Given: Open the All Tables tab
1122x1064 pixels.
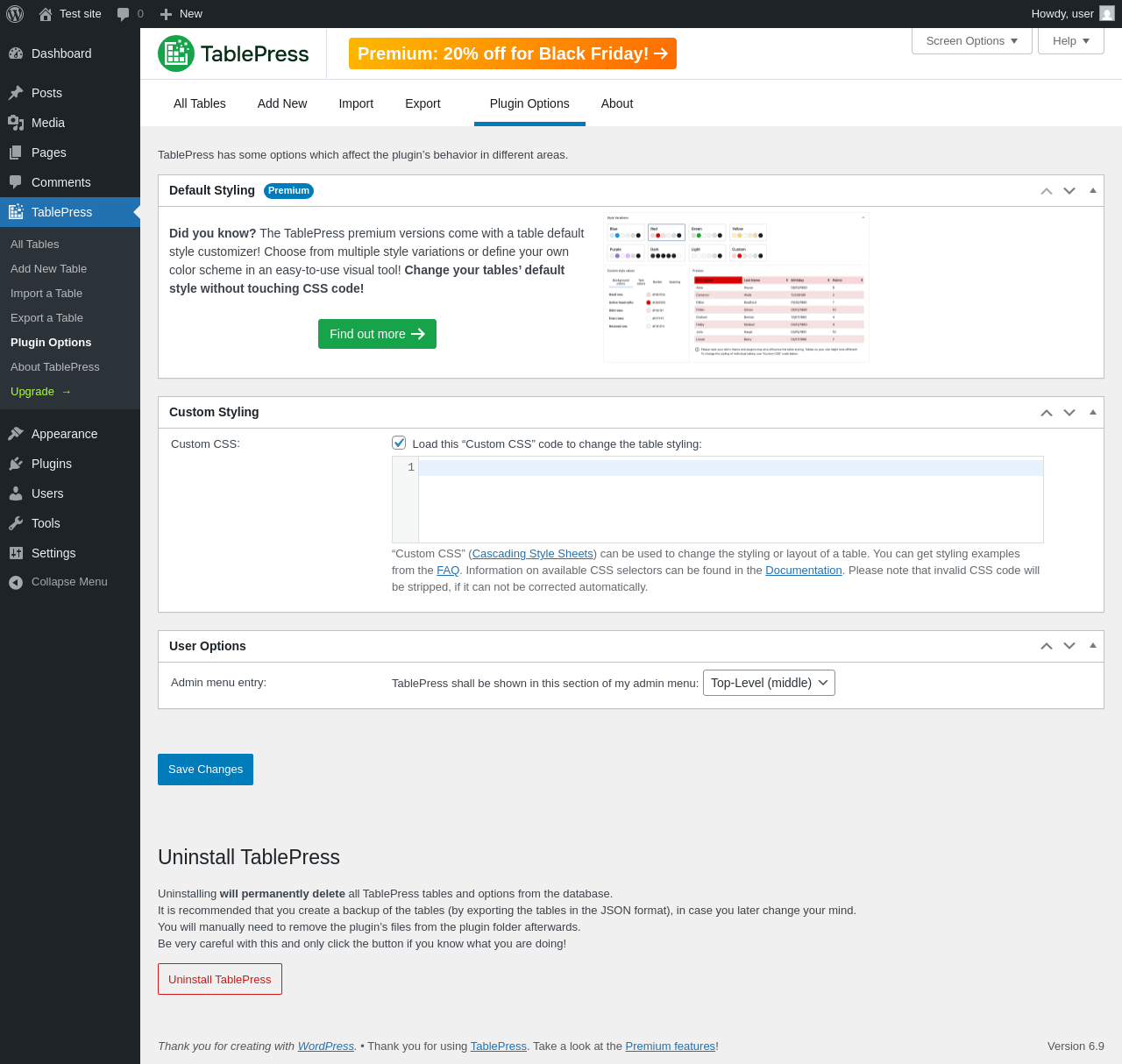Looking at the screenshot, I should click(x=200, y=103).
